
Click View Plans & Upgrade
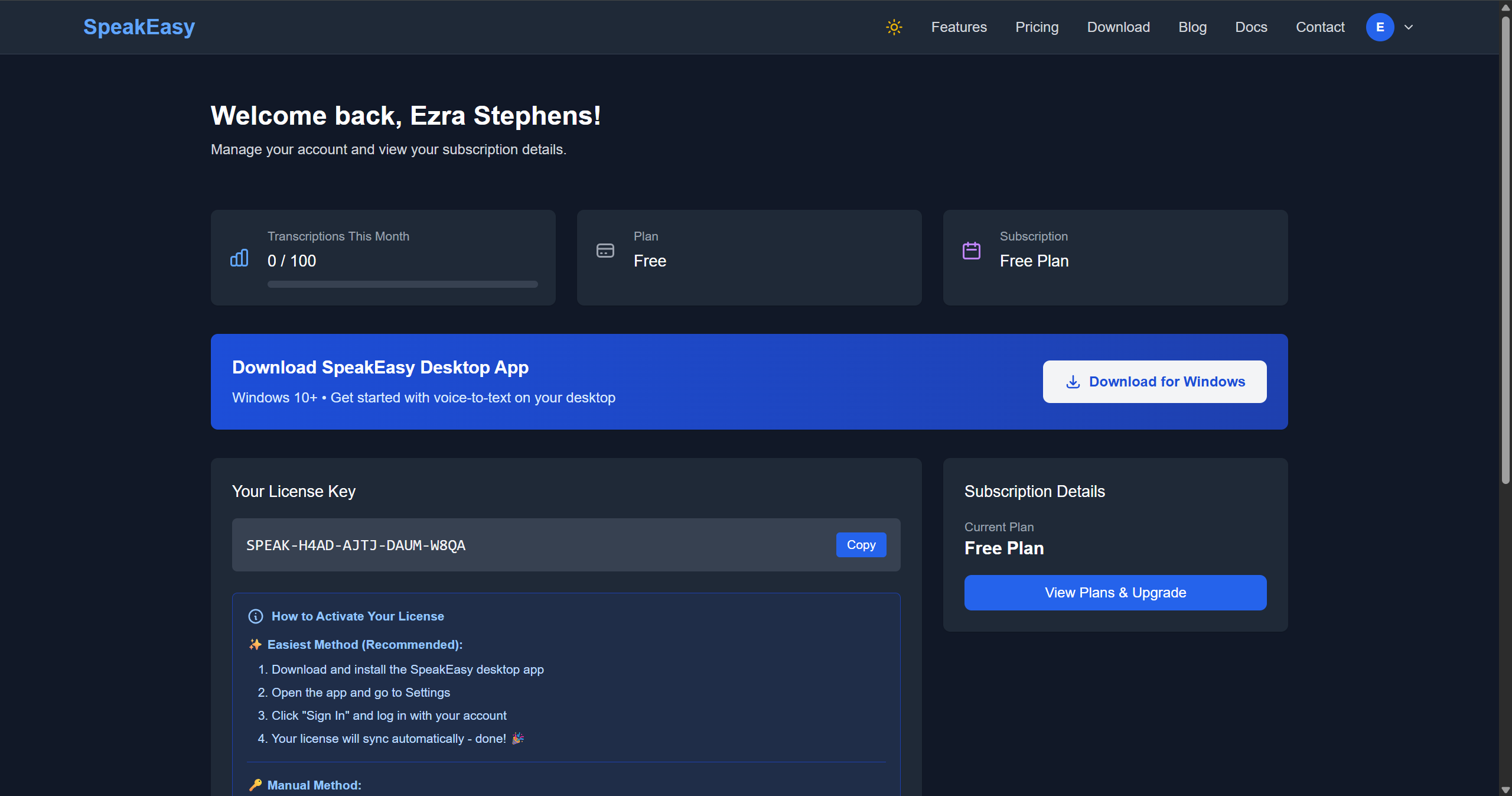point(1114,592)
